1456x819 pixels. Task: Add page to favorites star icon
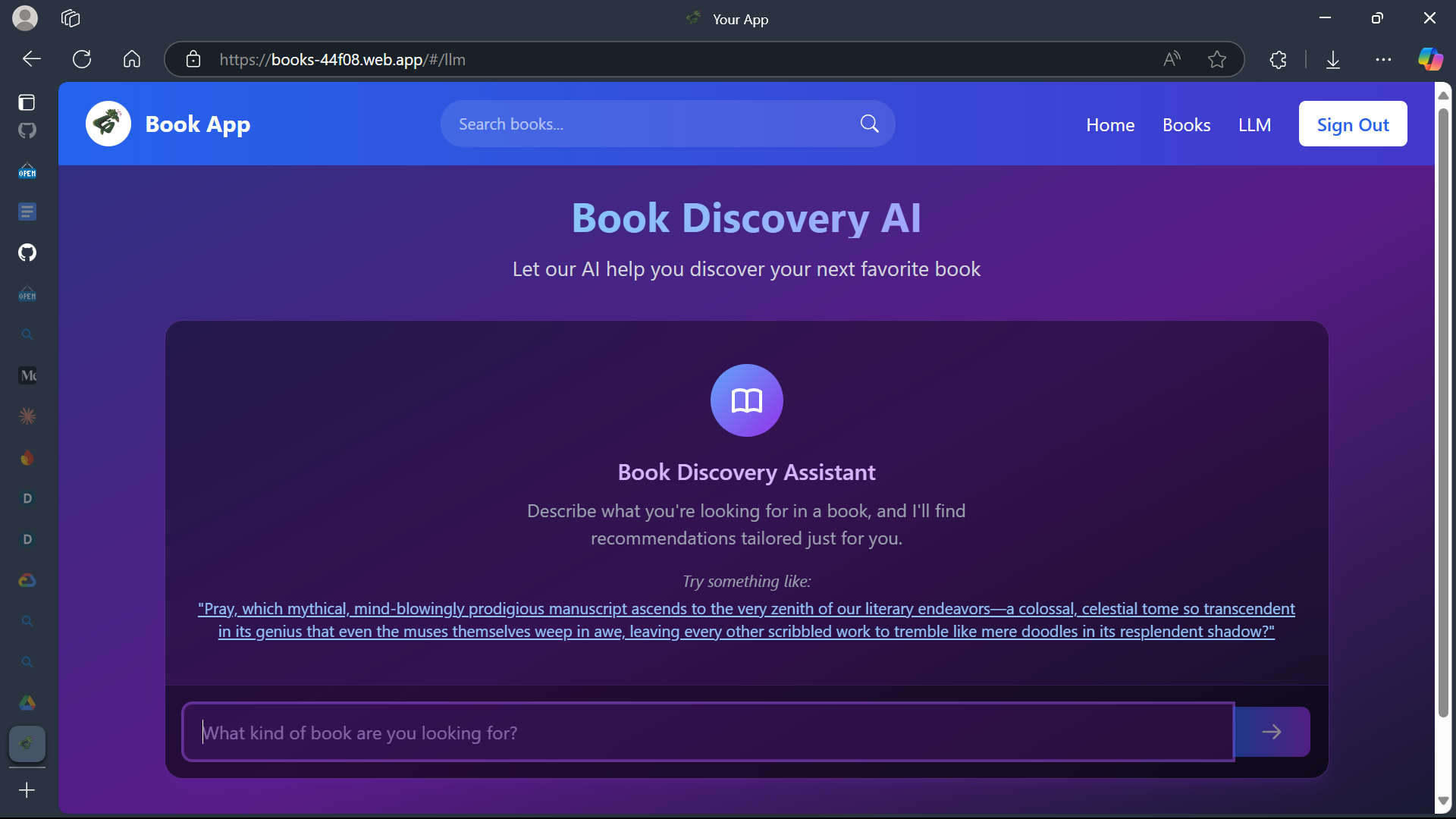pyautogui.click(x=1217, y=59)
